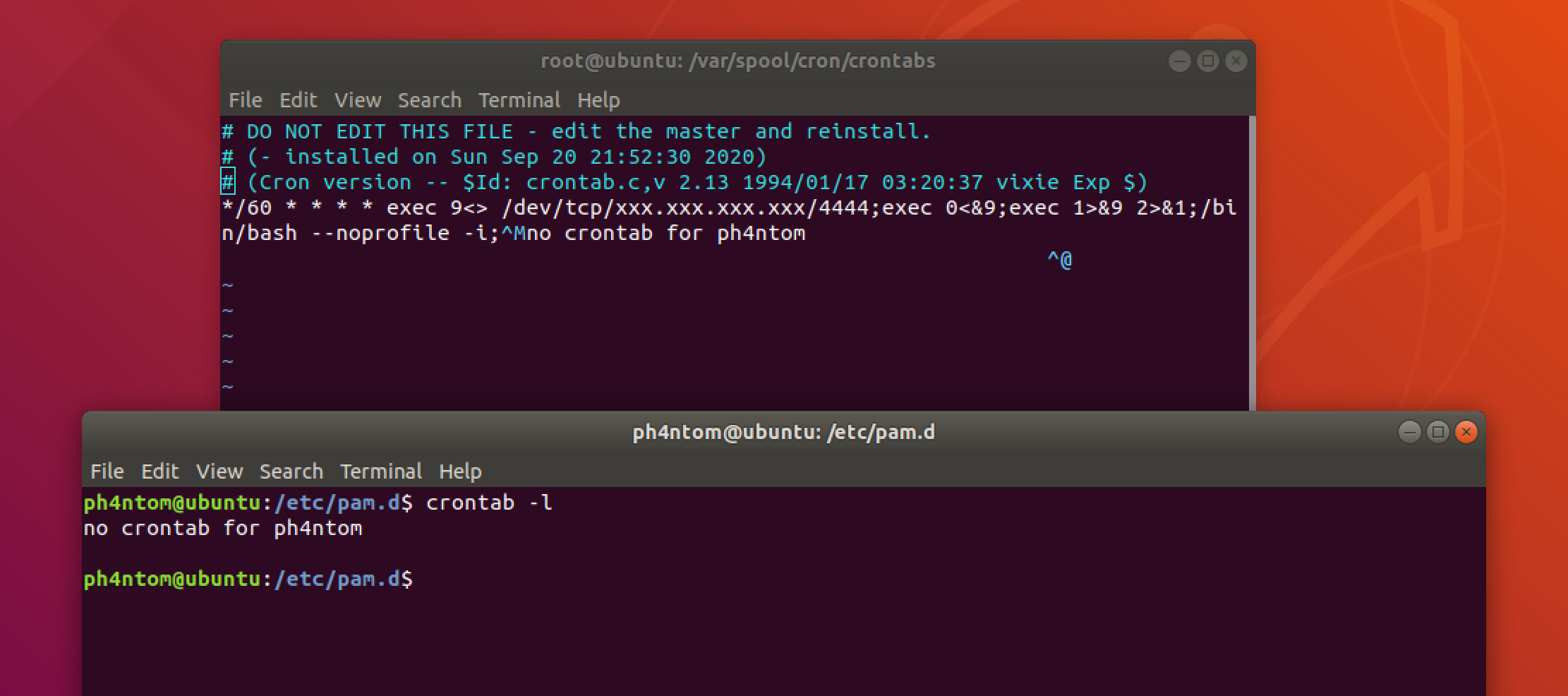Click the 'n/bash --noprofile -i' line
The width and height of the screenshot is (1568, 696).
click(513, 233)
